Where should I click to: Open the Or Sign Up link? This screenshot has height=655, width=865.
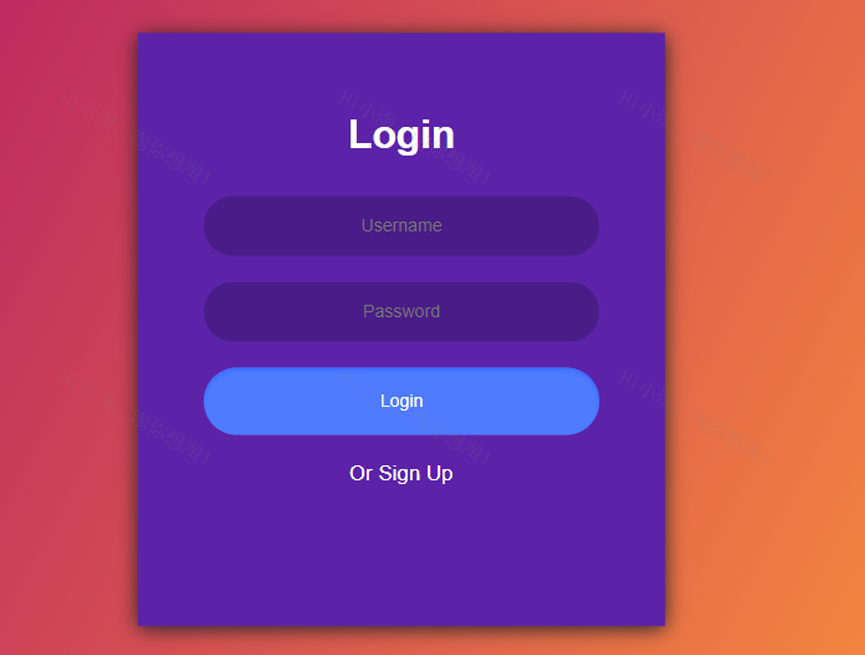(x=401, y=473)
